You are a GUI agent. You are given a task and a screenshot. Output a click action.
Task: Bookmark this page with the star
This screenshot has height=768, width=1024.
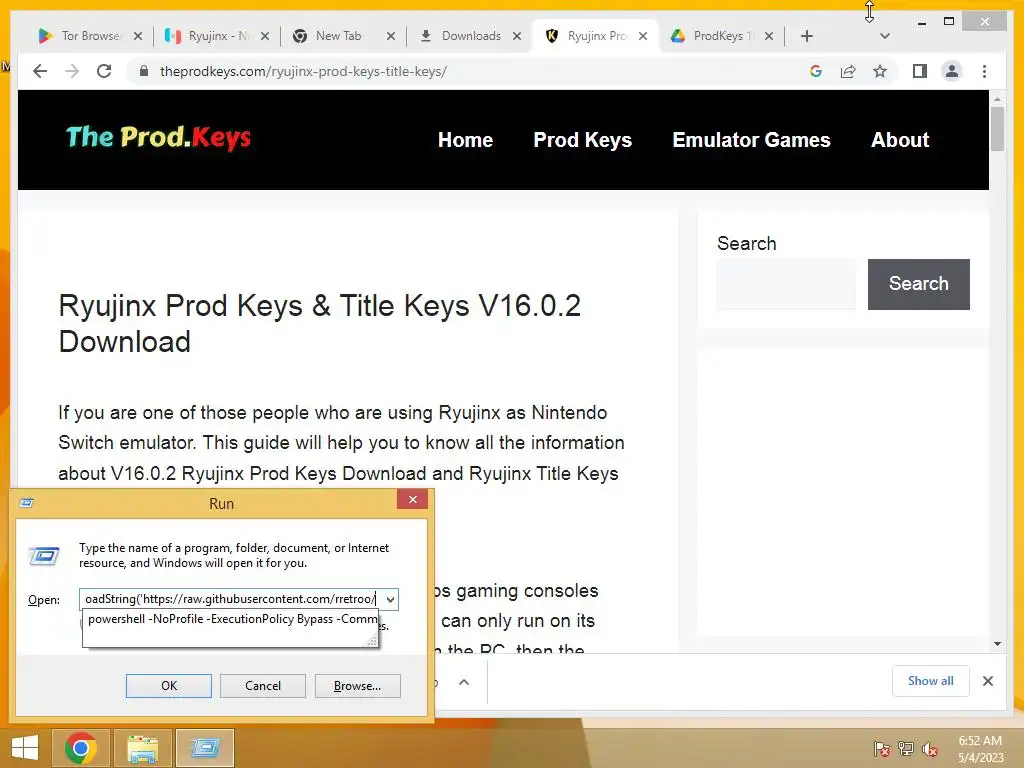880,71
